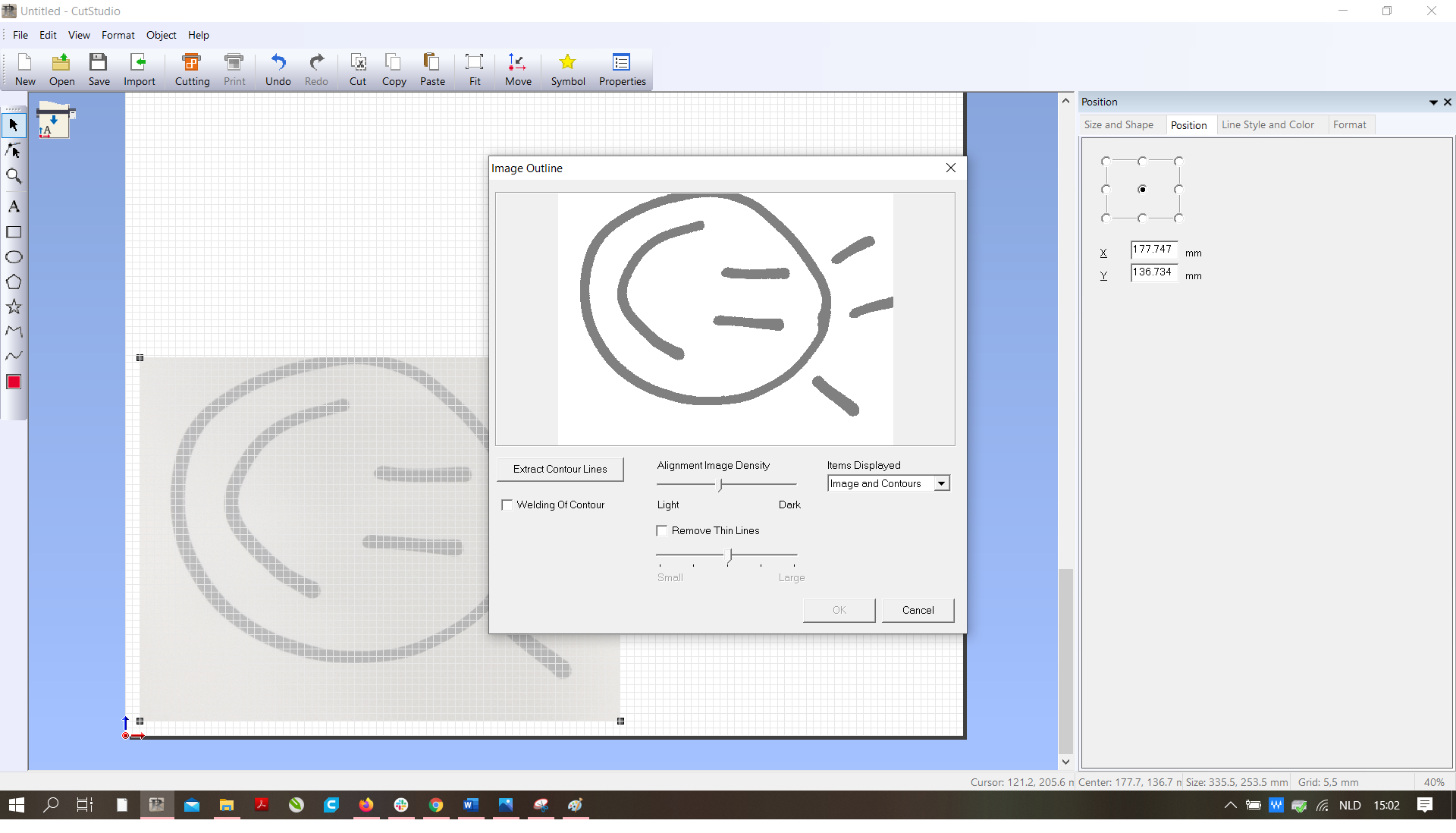Select the middle-left reference point radio button
Viewport: 1456px width, 833px height.
tap(1106, 190)
